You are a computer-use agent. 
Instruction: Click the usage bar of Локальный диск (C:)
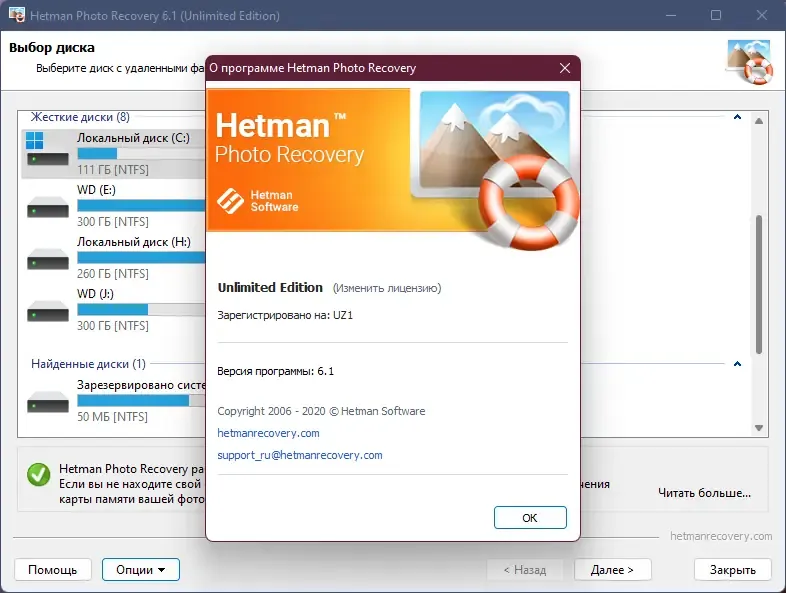click(x=141, y=153)
